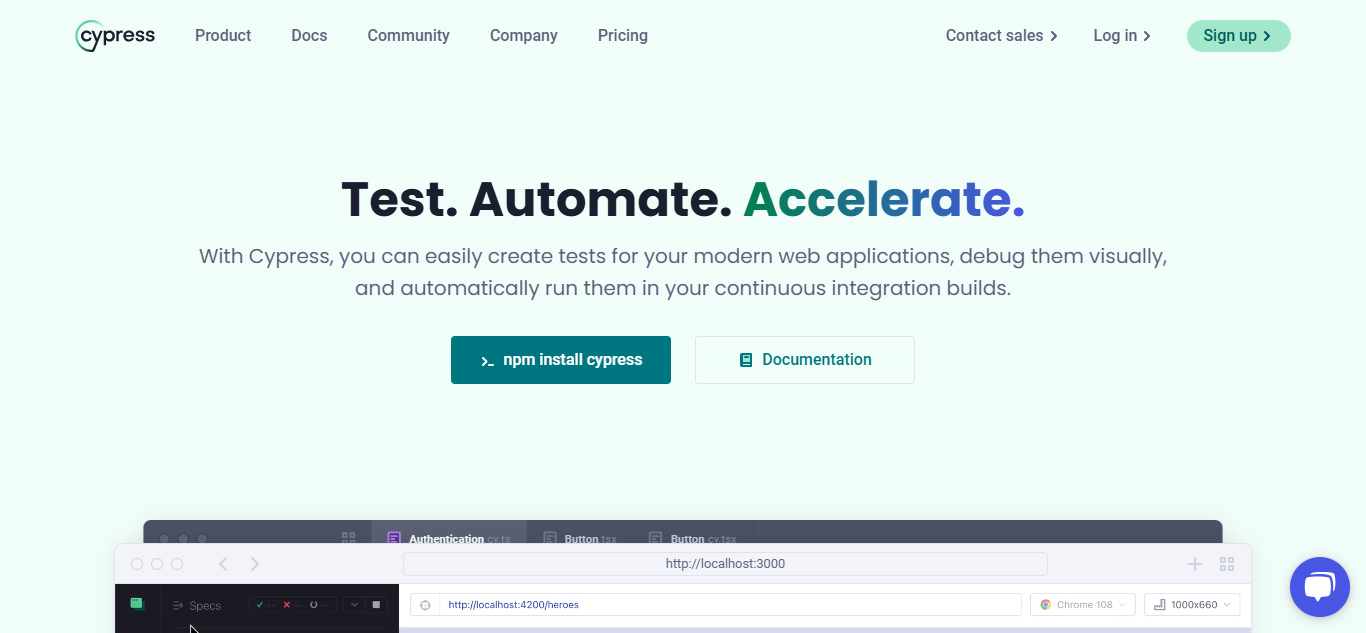The height and width of the screenshot is (633, 1366).
Task: Click the stop button in test runner
Action: click(x=377, y=605)
